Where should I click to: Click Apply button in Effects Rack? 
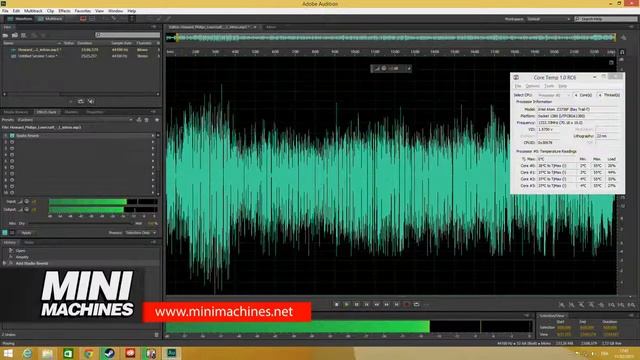click(27, 233)
